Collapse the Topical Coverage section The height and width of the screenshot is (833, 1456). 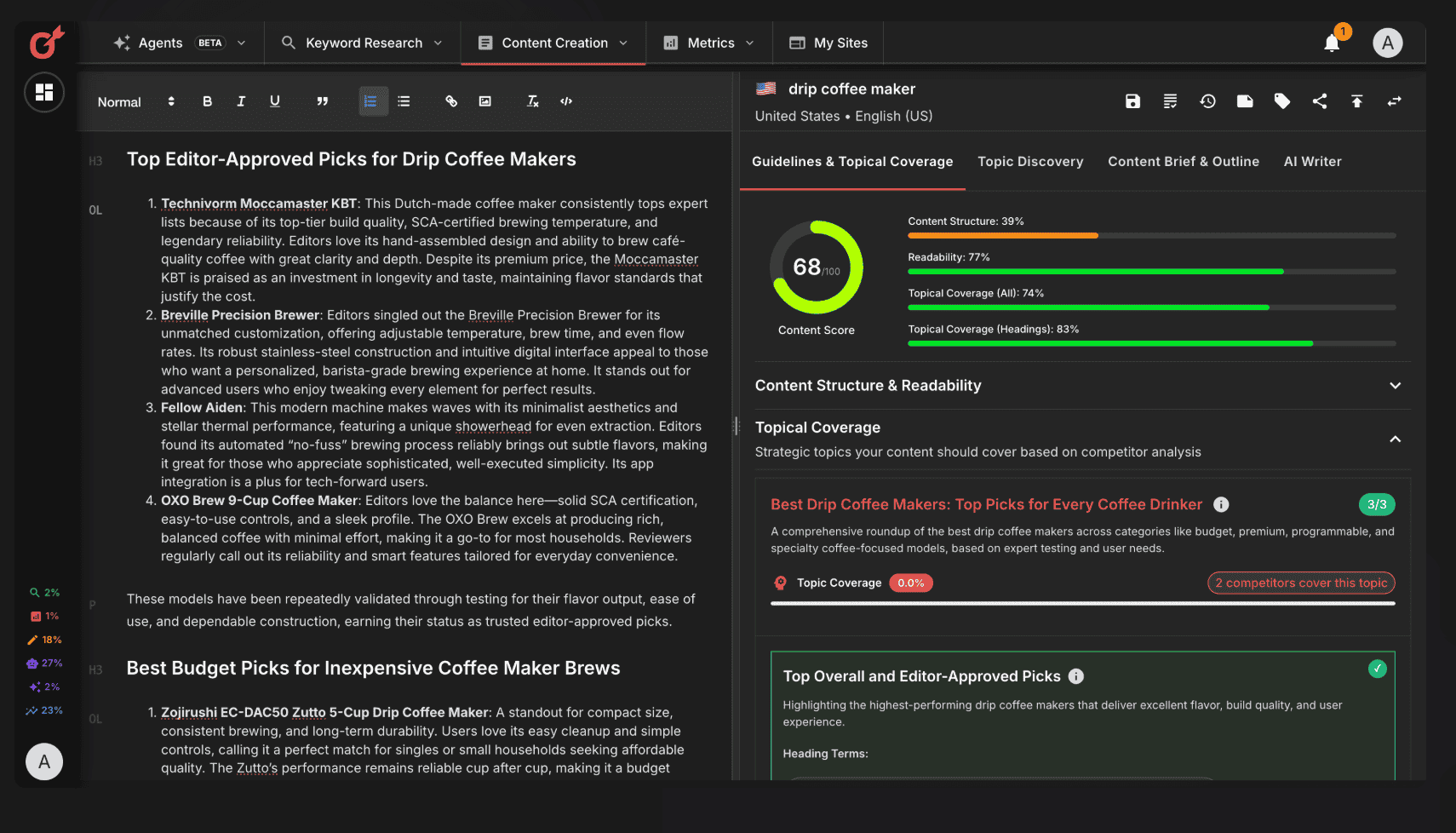click(x=1395, y=439)
